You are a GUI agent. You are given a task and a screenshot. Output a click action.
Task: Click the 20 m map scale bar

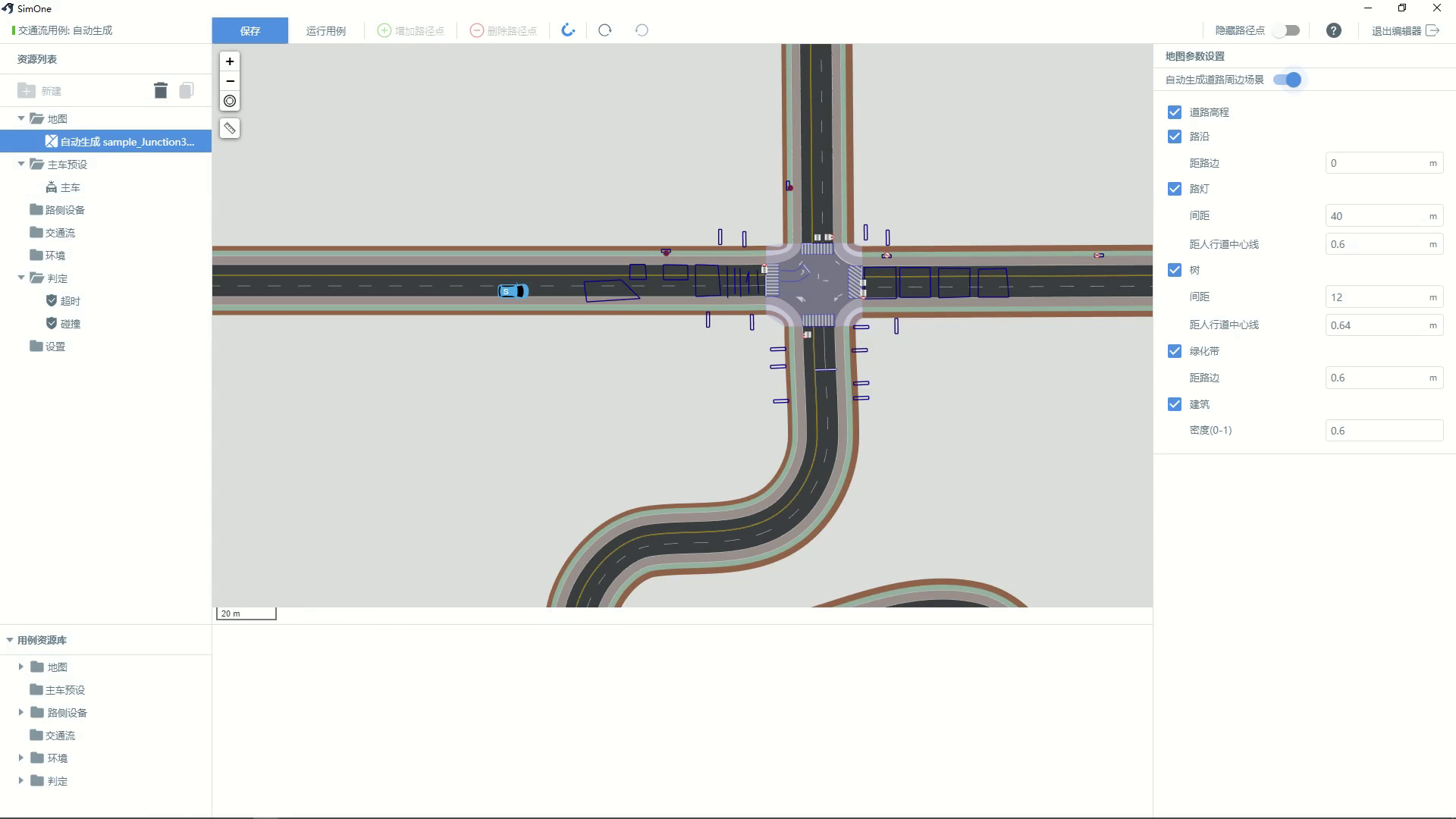[x=246, y=613]
